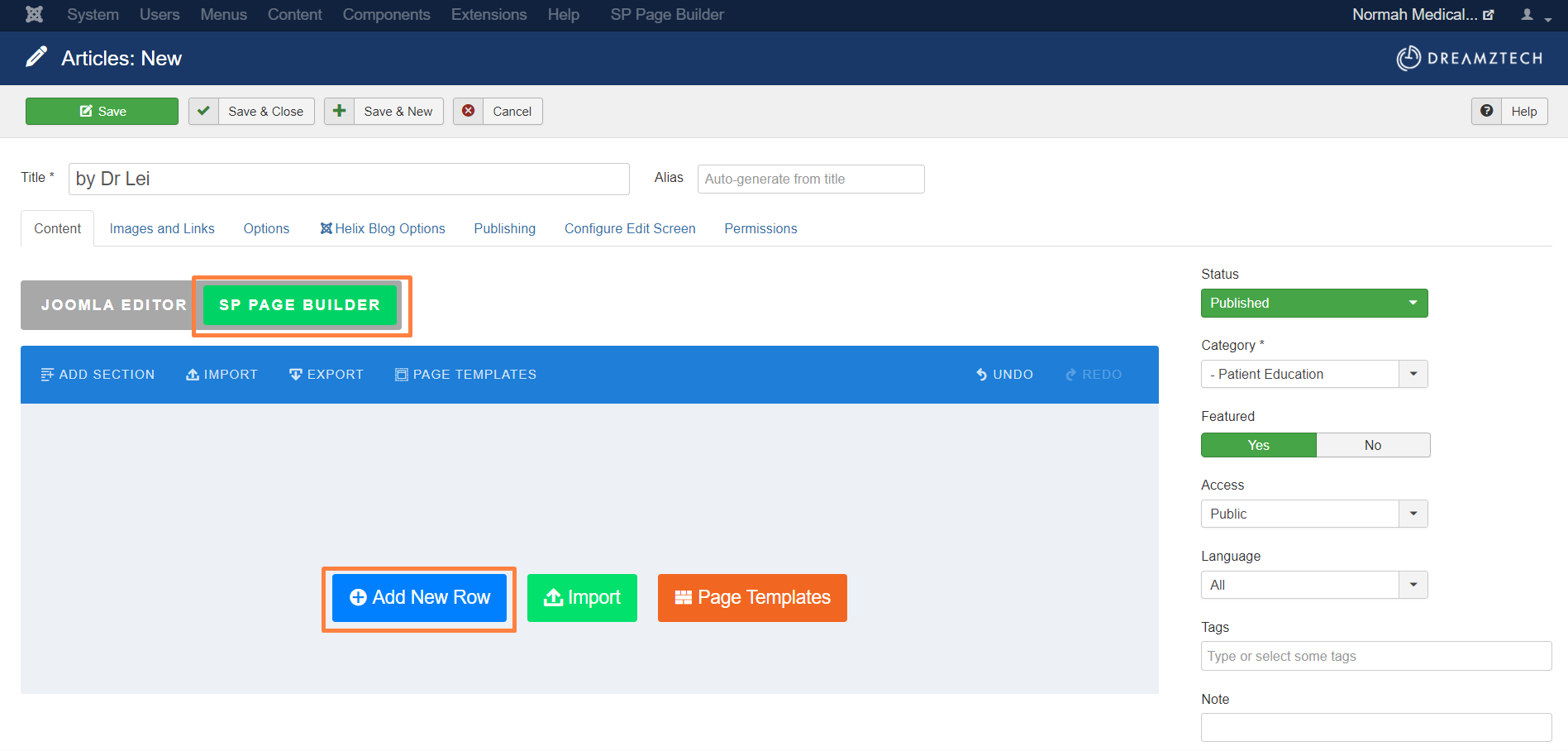Open the Normah Medical site preview link

point(1423,14)
